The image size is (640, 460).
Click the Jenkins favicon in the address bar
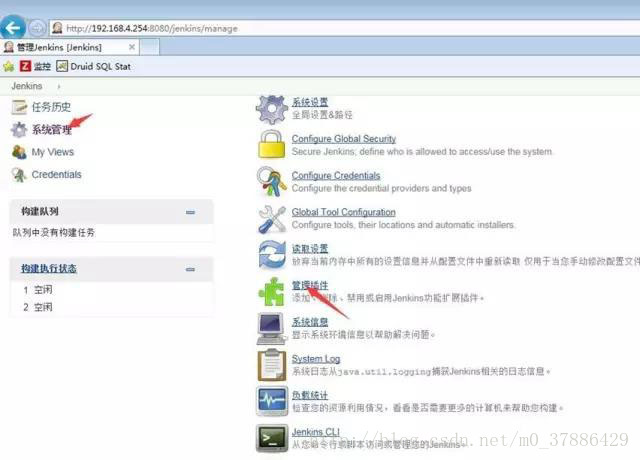pos(58,28)
